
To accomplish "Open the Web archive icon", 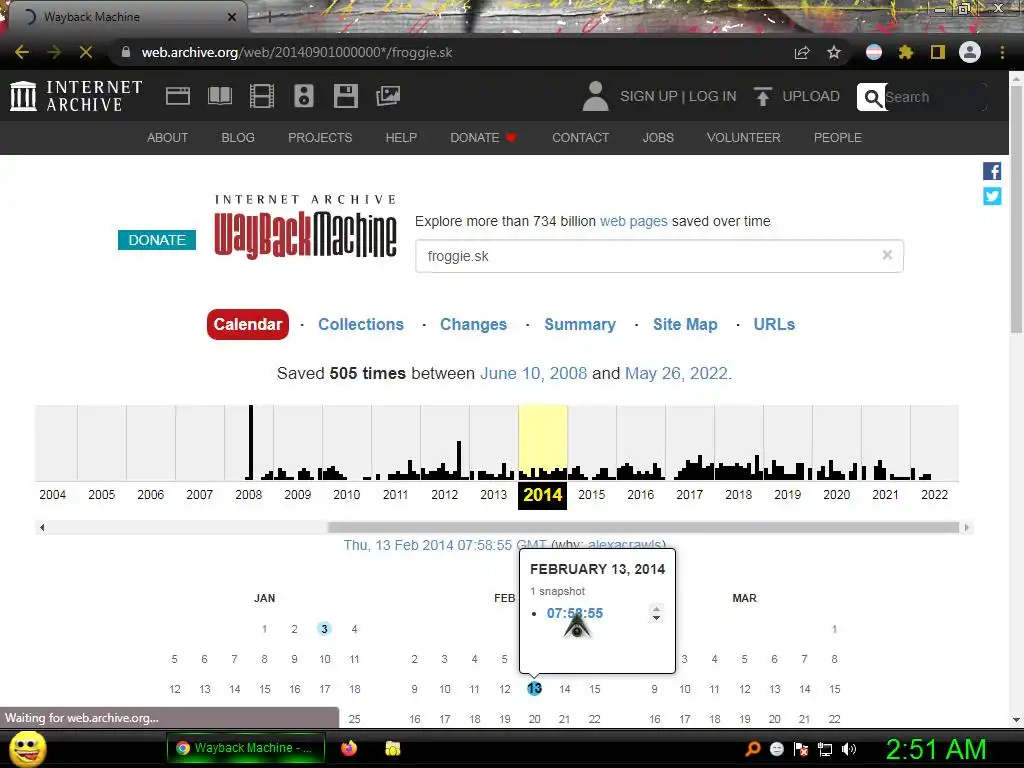I will pyautogui.click(x=178, y=96).
